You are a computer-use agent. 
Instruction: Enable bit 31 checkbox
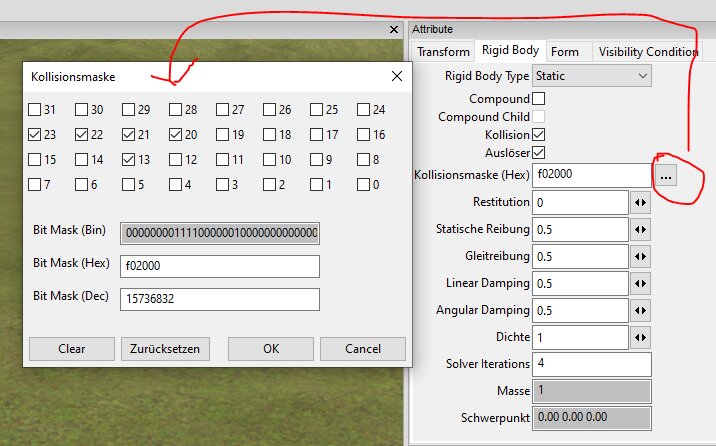pyautogui.click(x=35, y=109)
